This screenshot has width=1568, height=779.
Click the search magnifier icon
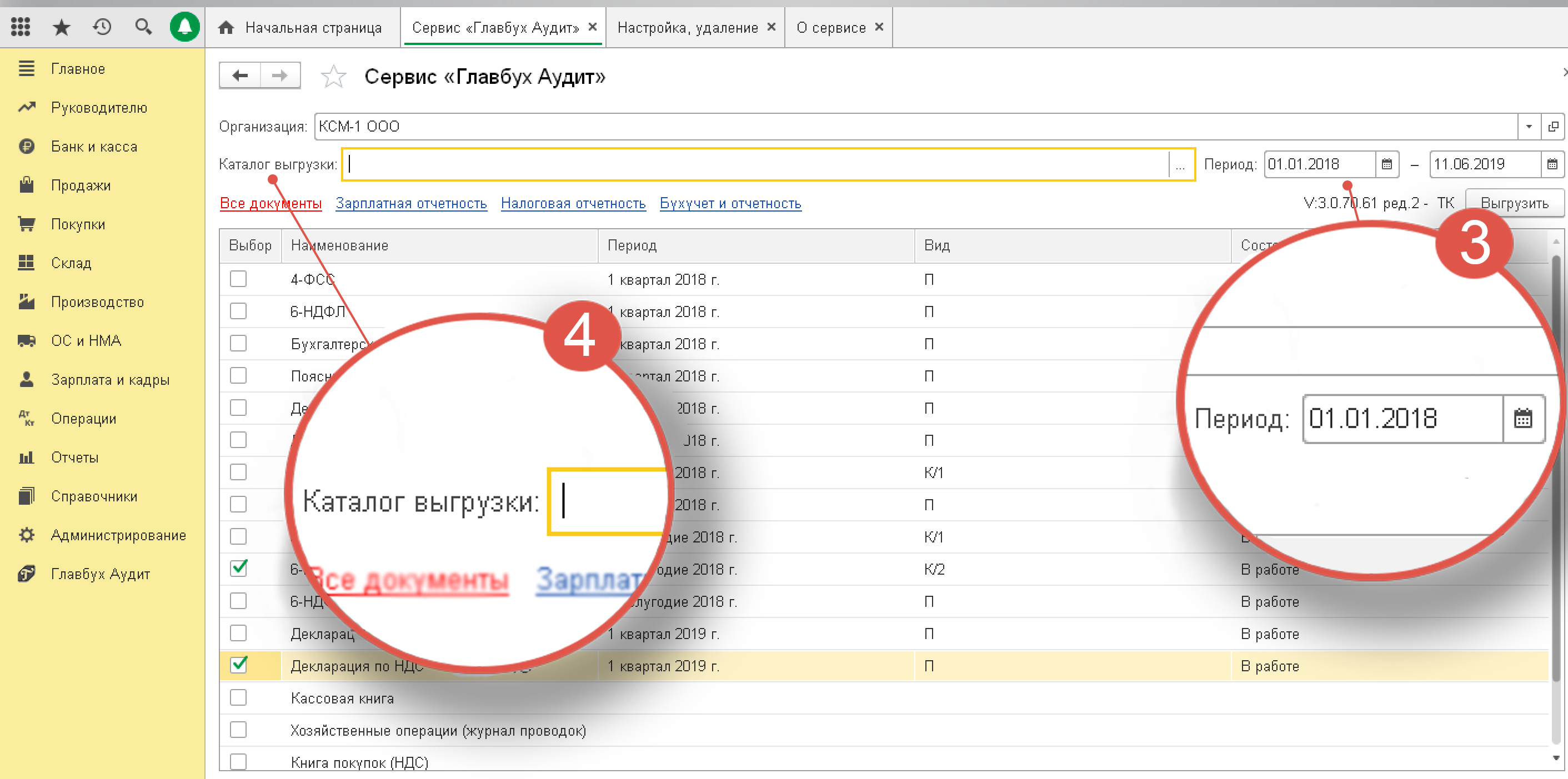(143, 27)
